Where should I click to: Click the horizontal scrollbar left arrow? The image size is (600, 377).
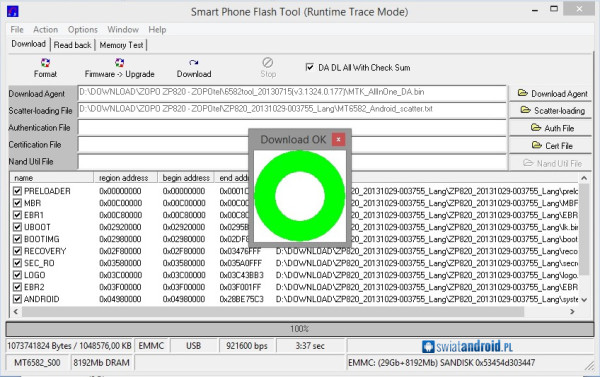coord(16,312)
